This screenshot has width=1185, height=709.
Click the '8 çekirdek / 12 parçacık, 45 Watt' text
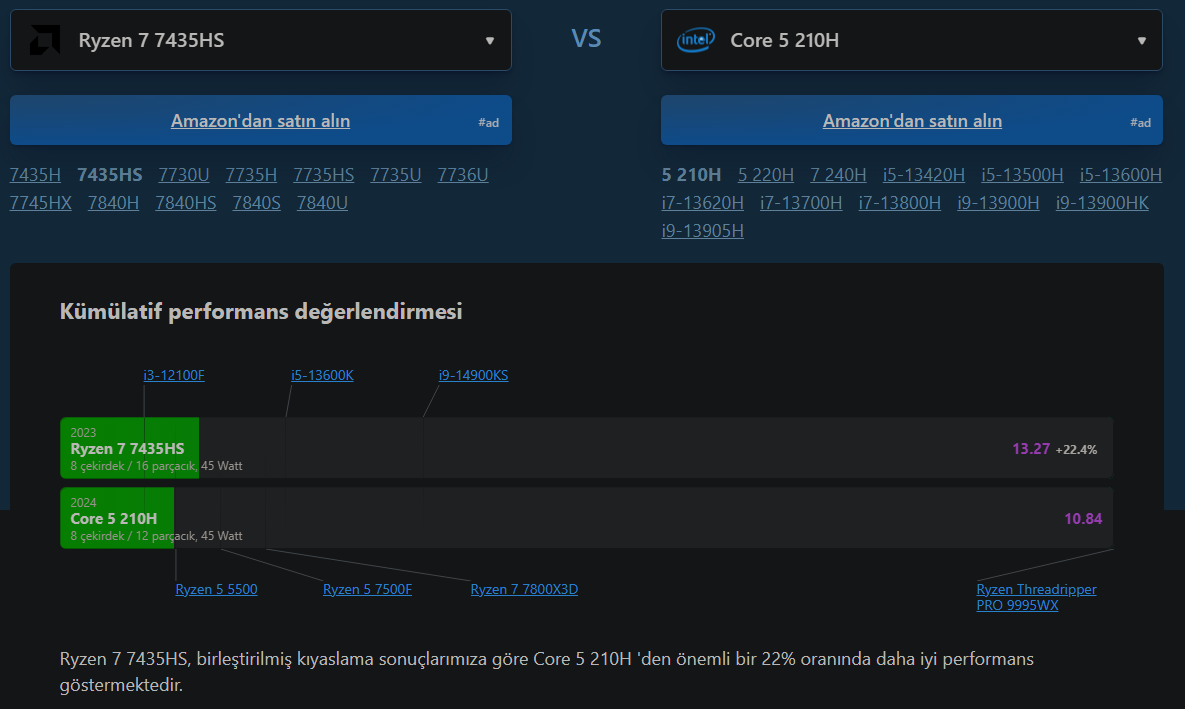click(156, 536)
